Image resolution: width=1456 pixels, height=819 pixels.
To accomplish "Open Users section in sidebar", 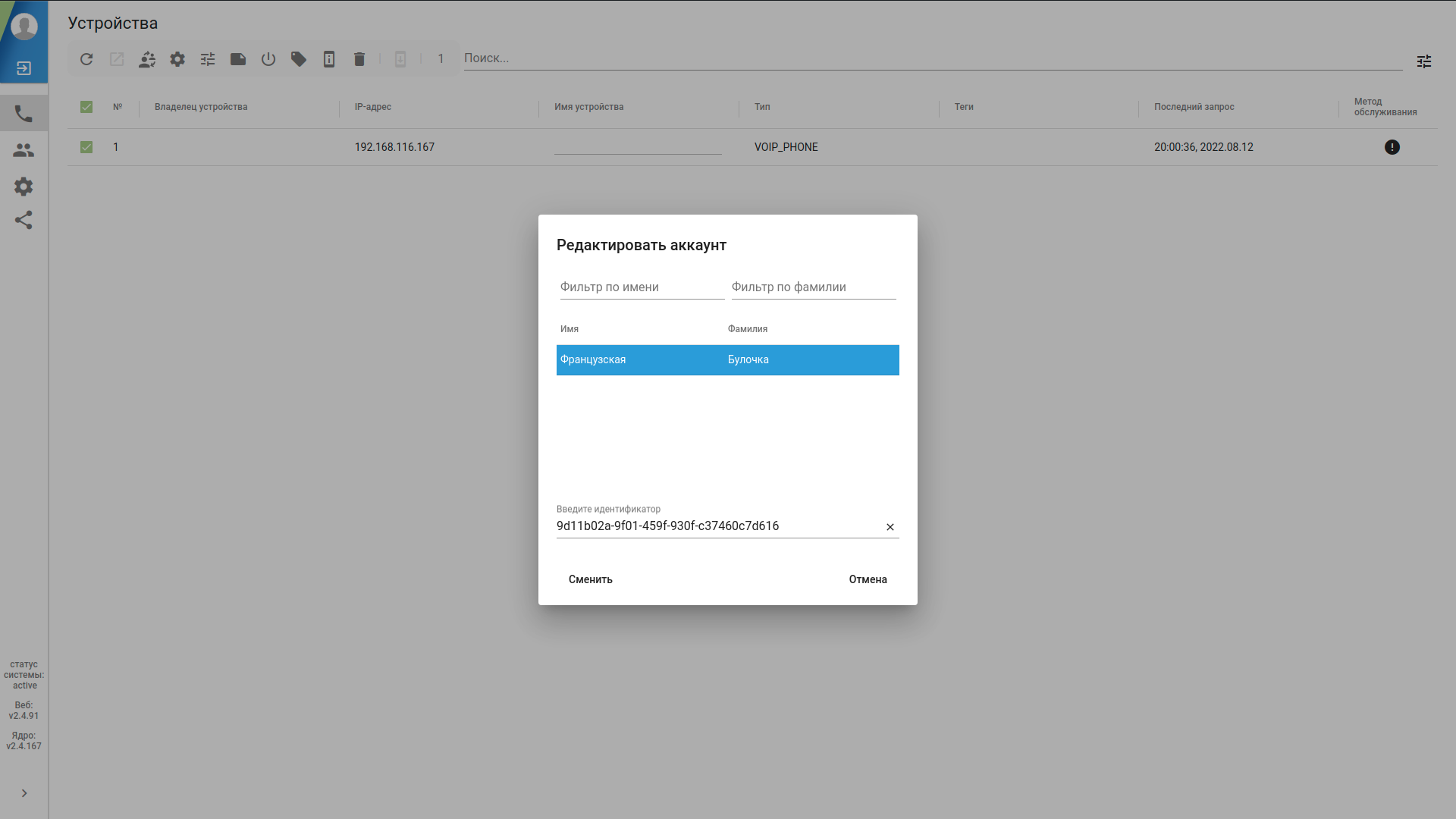I will pyautogui.click(x=24, y=150).
